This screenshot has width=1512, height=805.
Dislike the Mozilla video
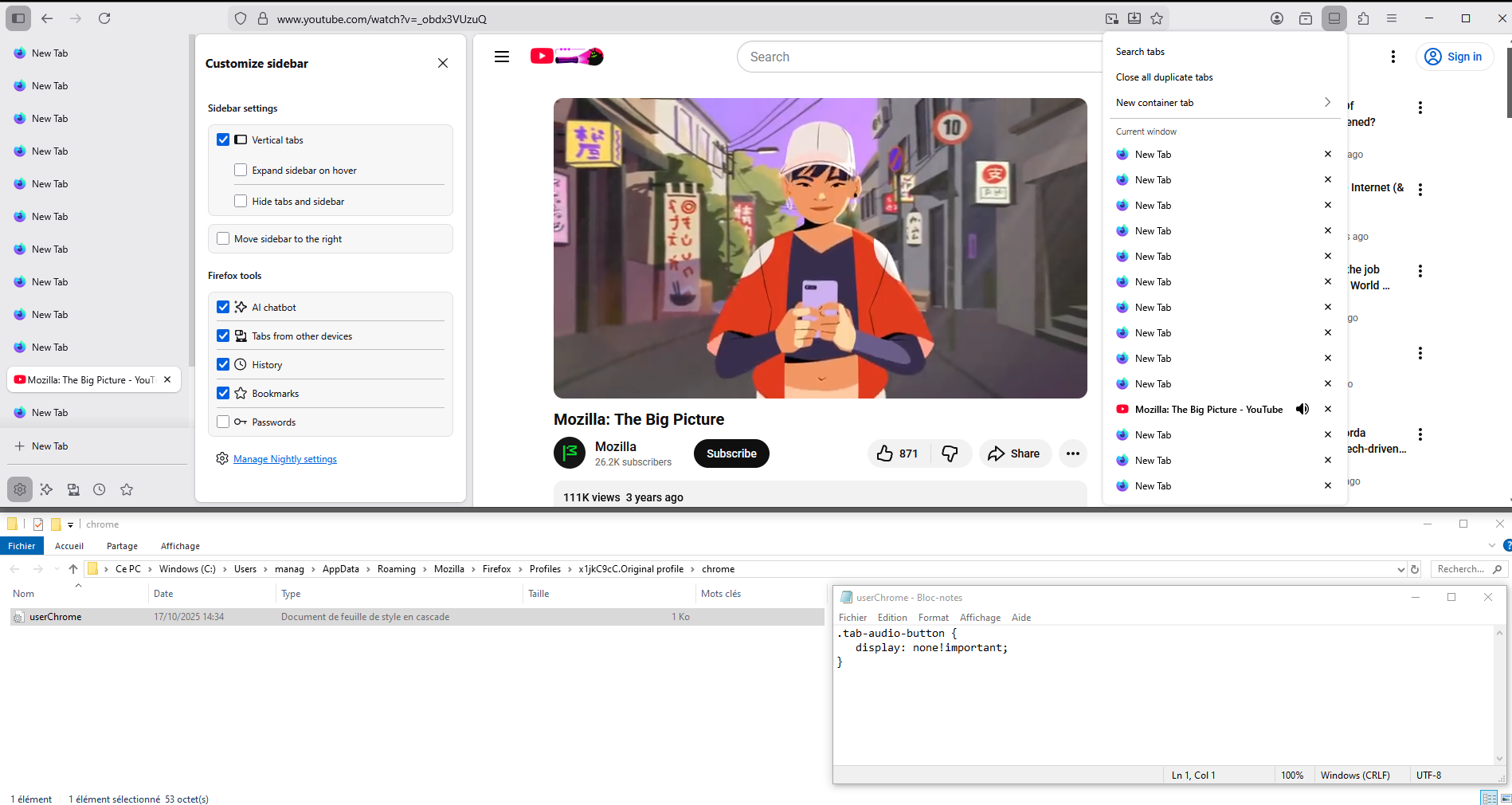pyautogui.click(x=950, y=454)
